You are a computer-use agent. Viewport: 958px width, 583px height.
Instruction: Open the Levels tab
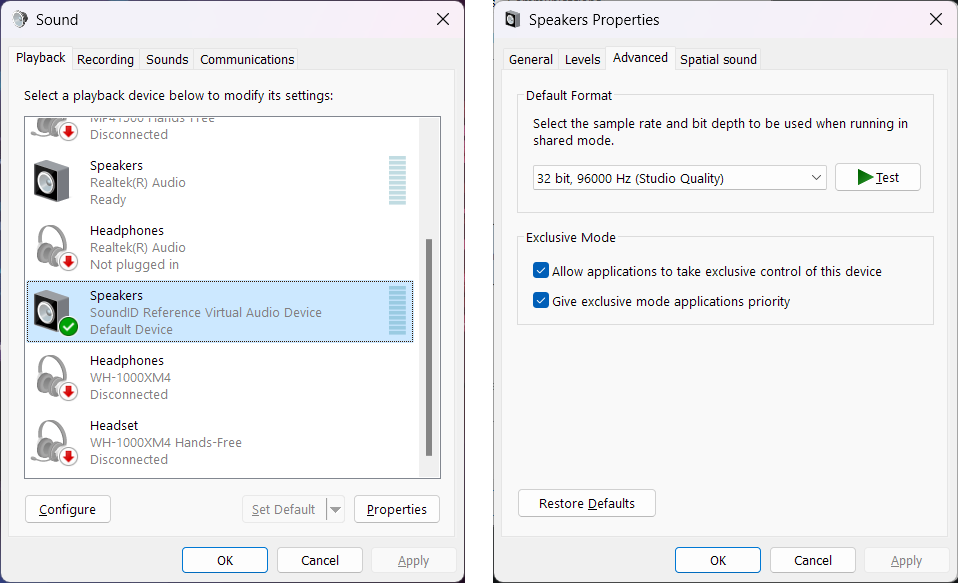pyautogui.click(x=582, y=59)
